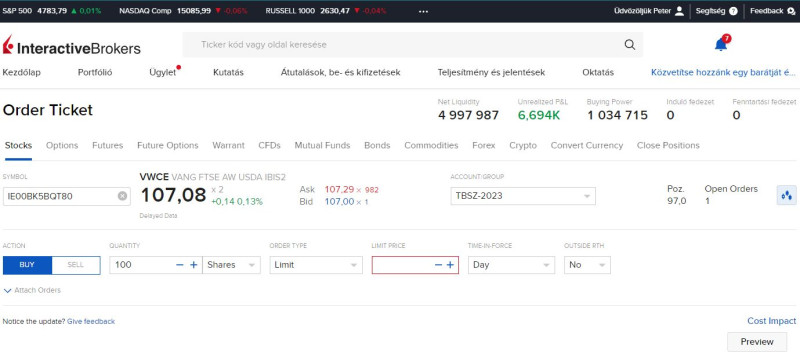Viewport: 800px width, 361px height.
Task: Increase quantity with the plus button
Action: [x=193, y=265]
